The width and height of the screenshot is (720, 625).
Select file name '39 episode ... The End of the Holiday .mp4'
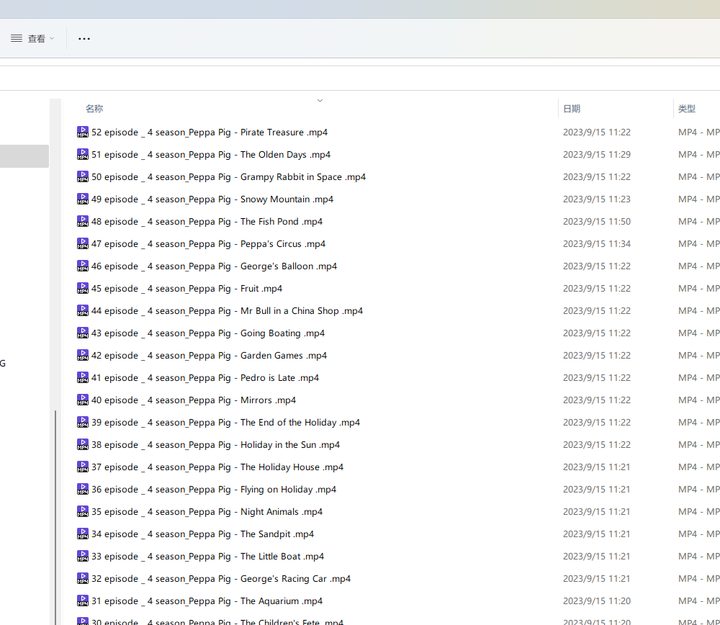pos(225,422)
